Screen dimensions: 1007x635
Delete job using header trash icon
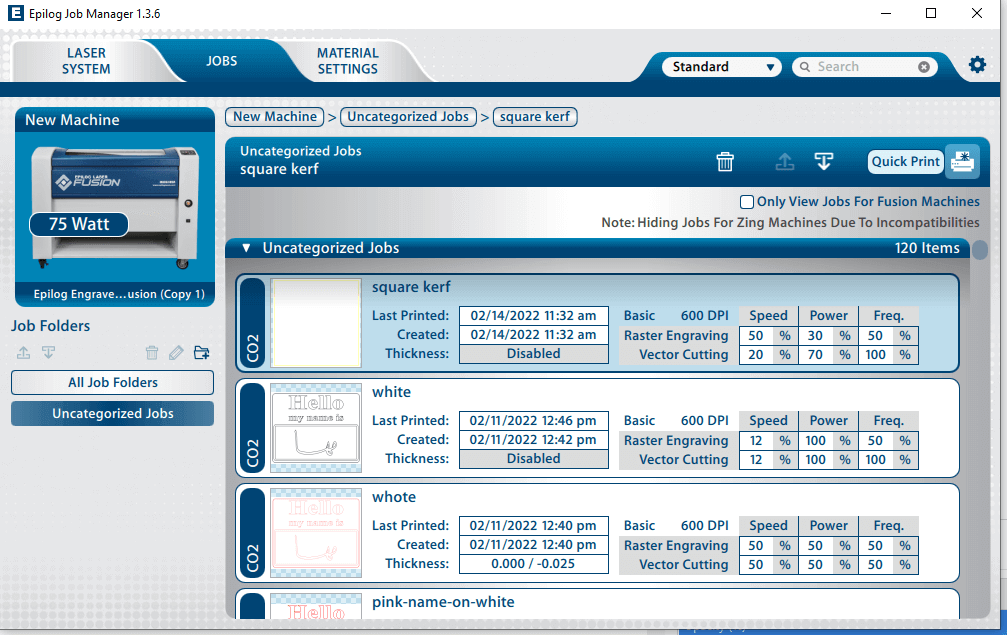(725, 162)
